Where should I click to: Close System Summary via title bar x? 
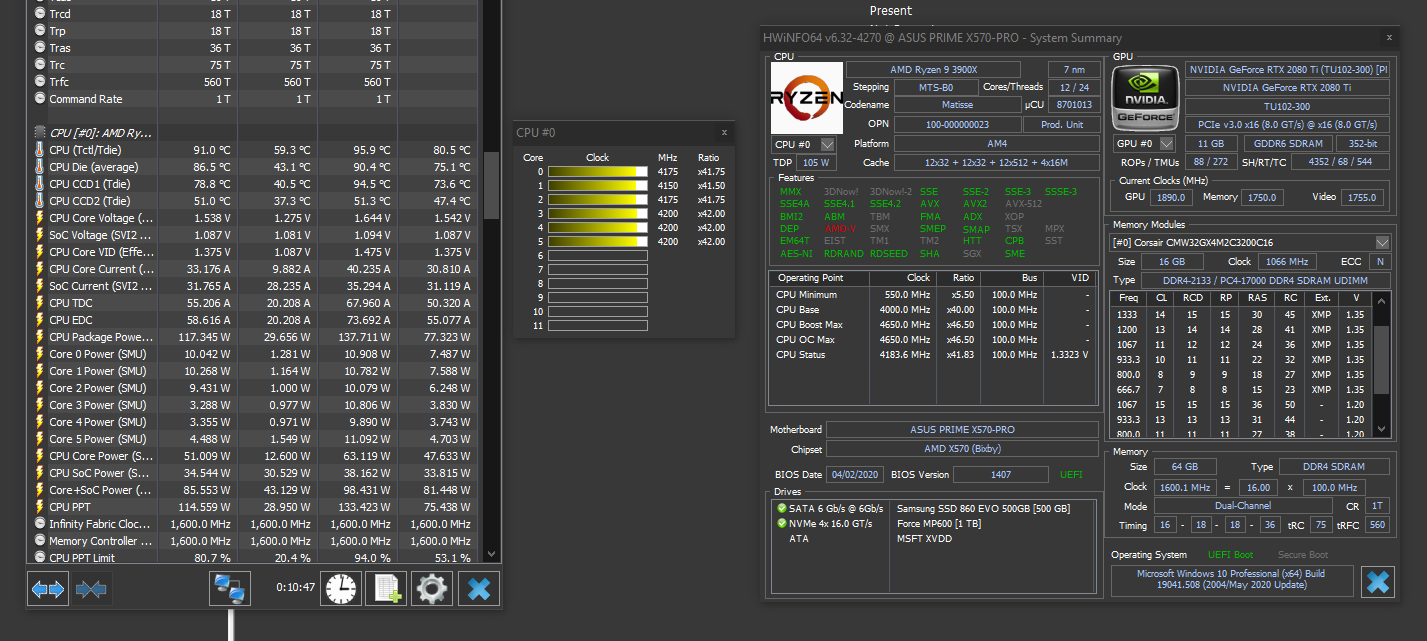[1389, 37]
